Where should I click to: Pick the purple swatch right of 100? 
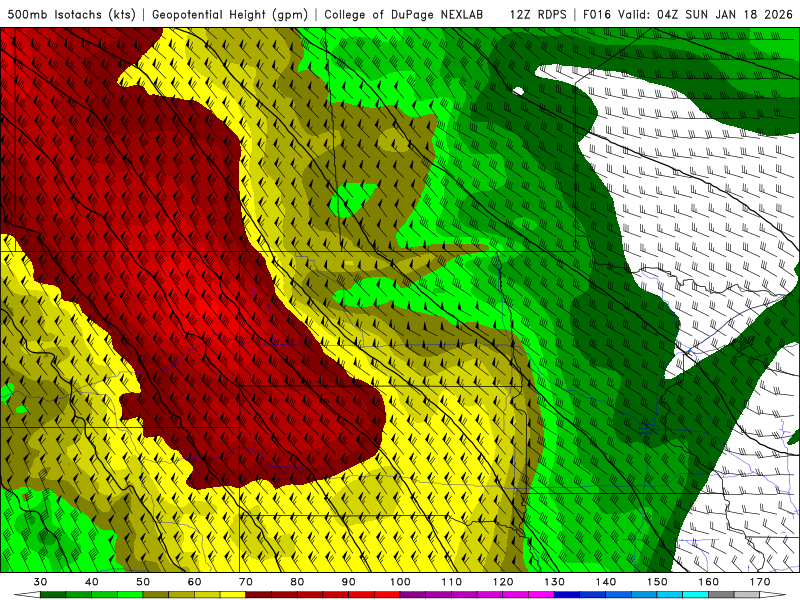413,595
